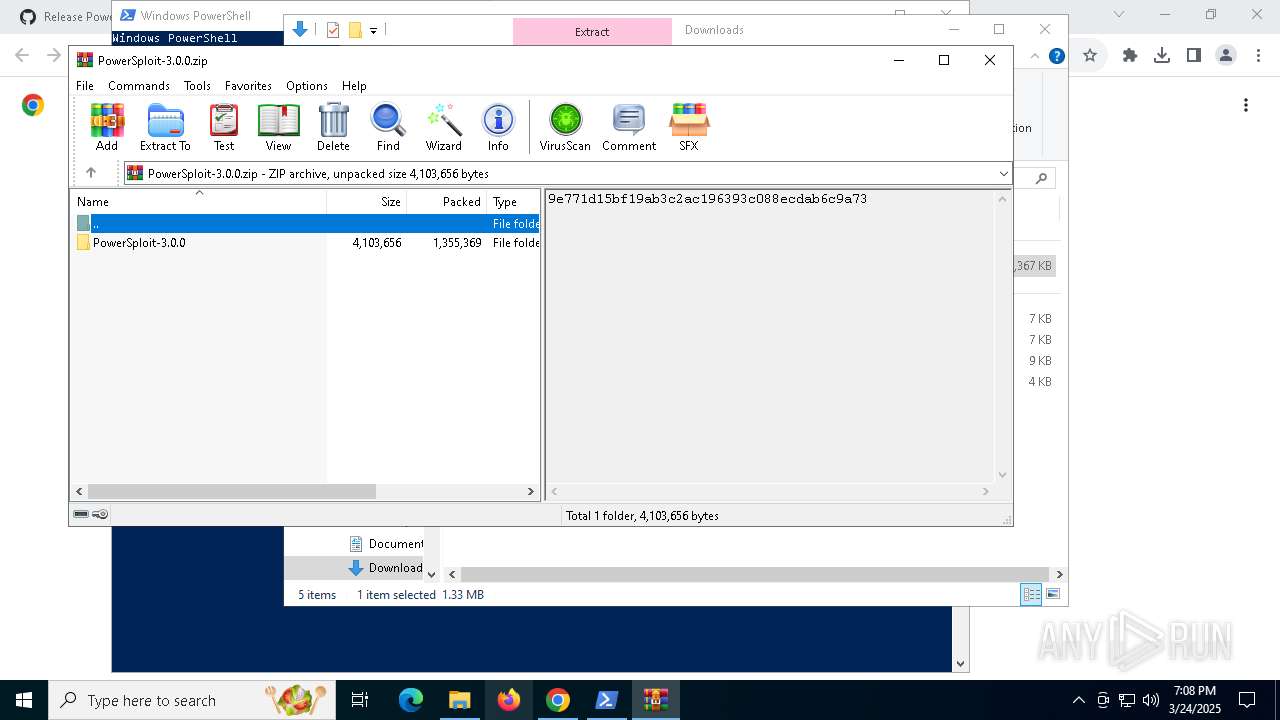Screen dimensions: 1280x720
Task: Click the Windows Start button
Action: [24, 700]
